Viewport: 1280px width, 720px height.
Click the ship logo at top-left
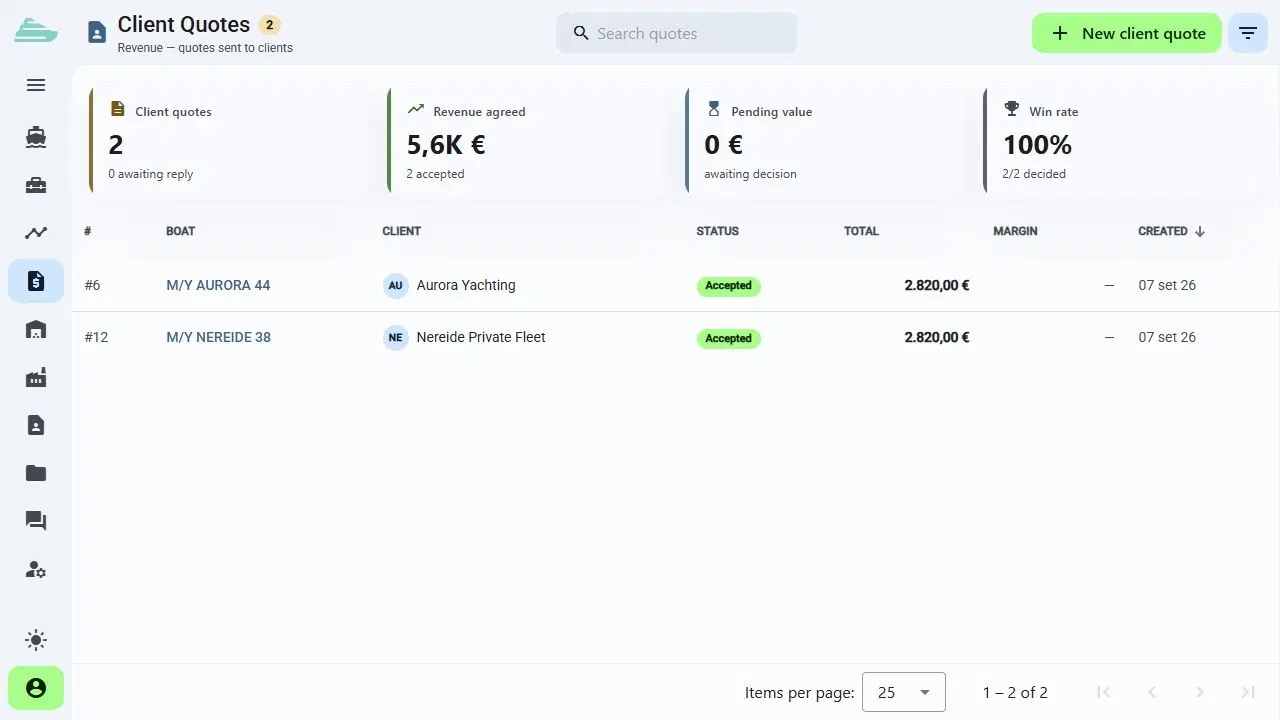pyautogui.click(x=36, y=30)
